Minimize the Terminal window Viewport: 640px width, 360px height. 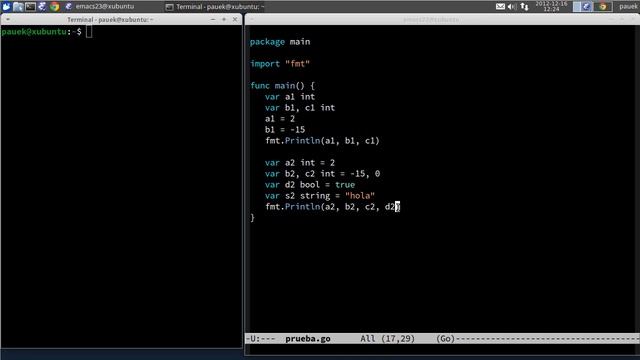pyautogui.click(x=213, y=19)
